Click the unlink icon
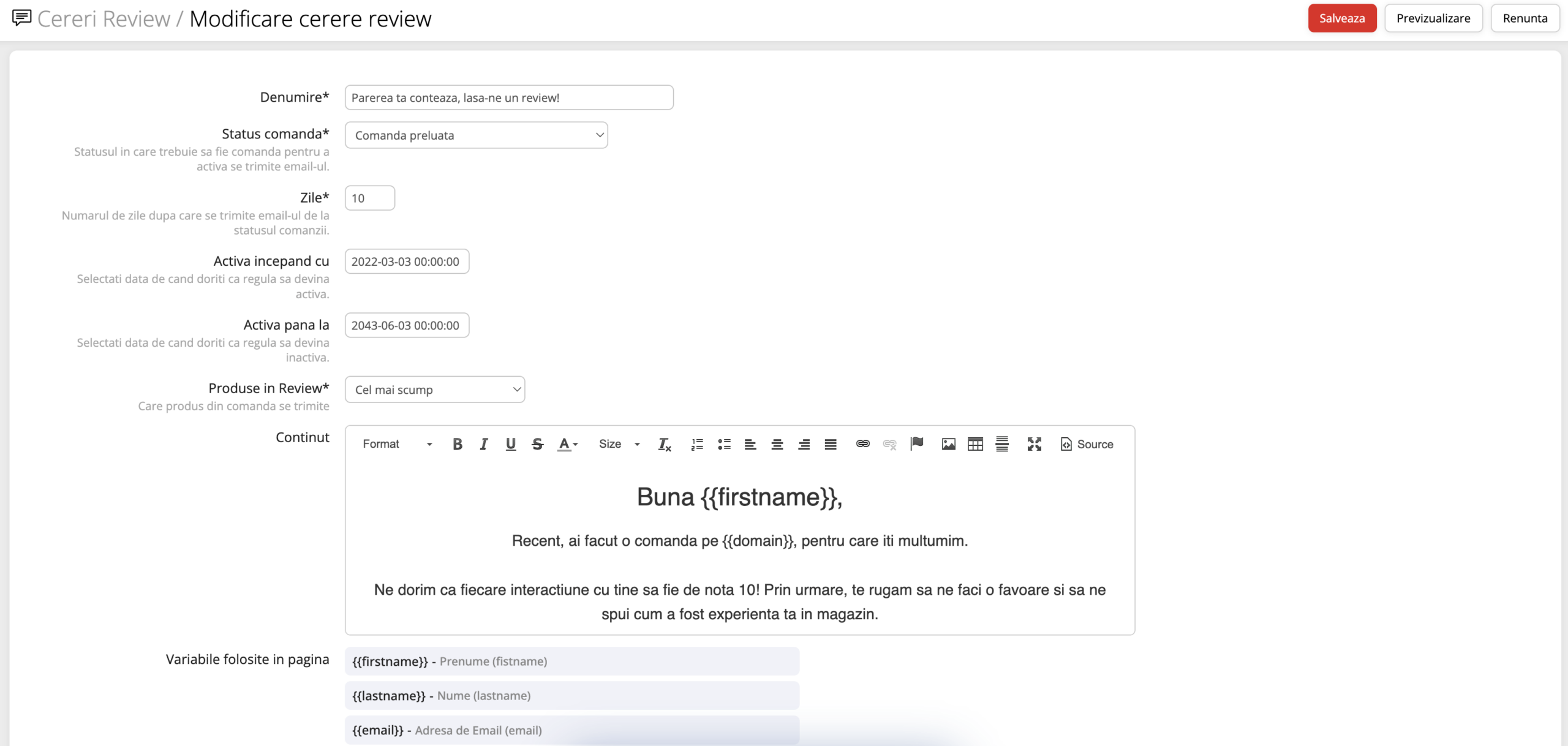 pos(889,444)
